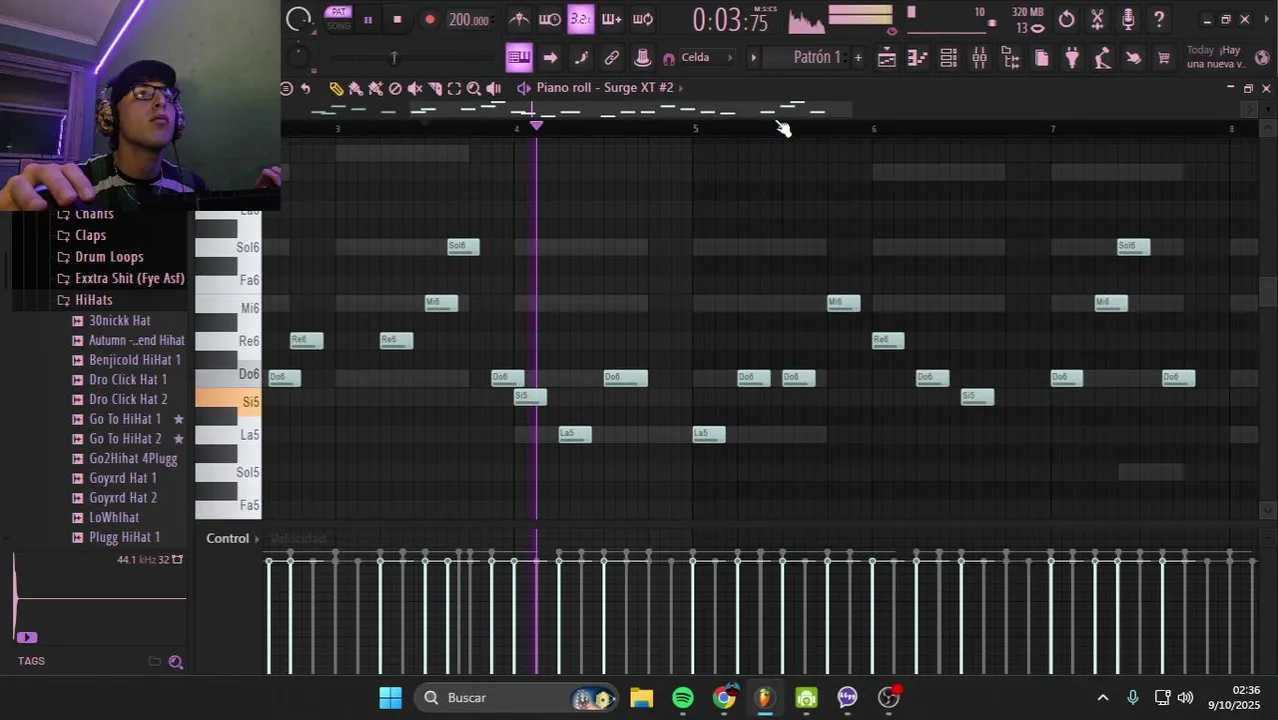Select the Benjicold HiHat 1 sample
The height and width of the screenshot is (720, 1278).
click(134, 360)
